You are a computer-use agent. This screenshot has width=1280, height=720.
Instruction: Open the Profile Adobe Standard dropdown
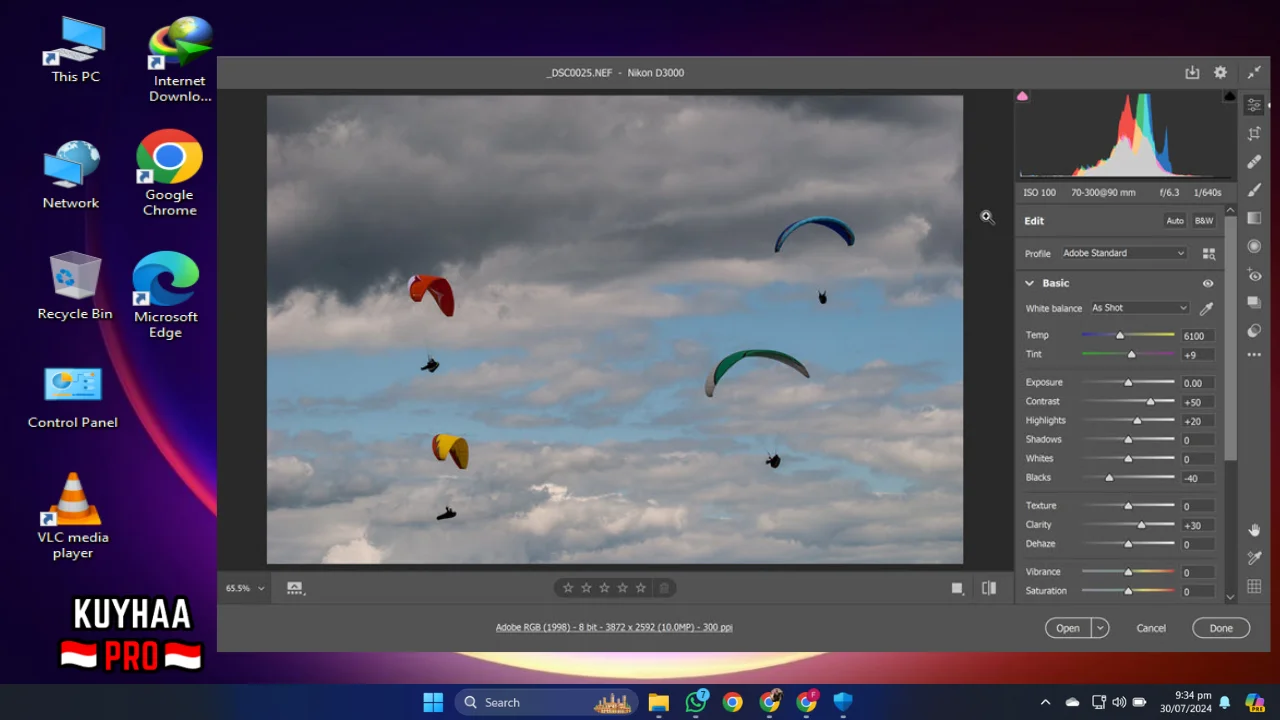click(x=1123, y=253)
